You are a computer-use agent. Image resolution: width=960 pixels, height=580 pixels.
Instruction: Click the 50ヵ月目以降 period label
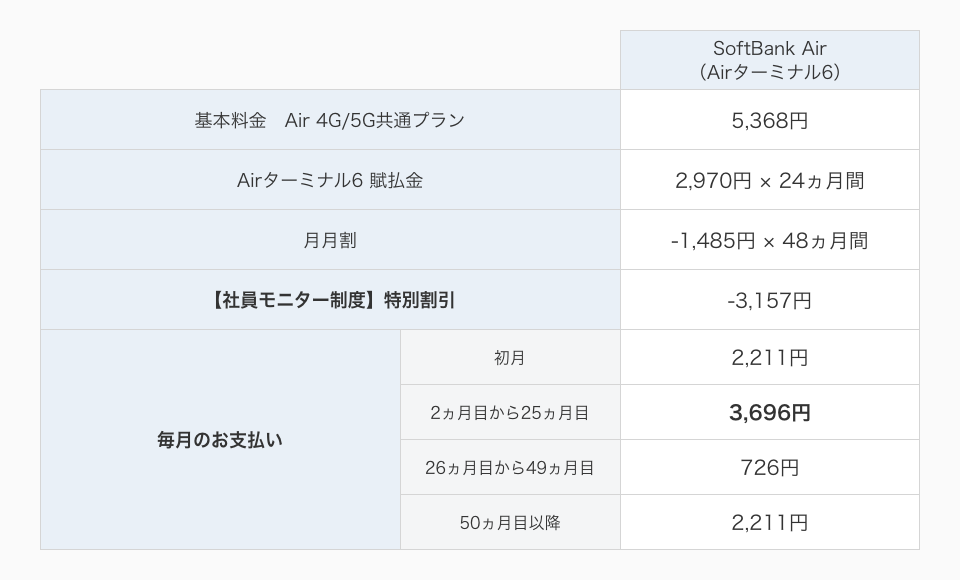tap(510, 522)
